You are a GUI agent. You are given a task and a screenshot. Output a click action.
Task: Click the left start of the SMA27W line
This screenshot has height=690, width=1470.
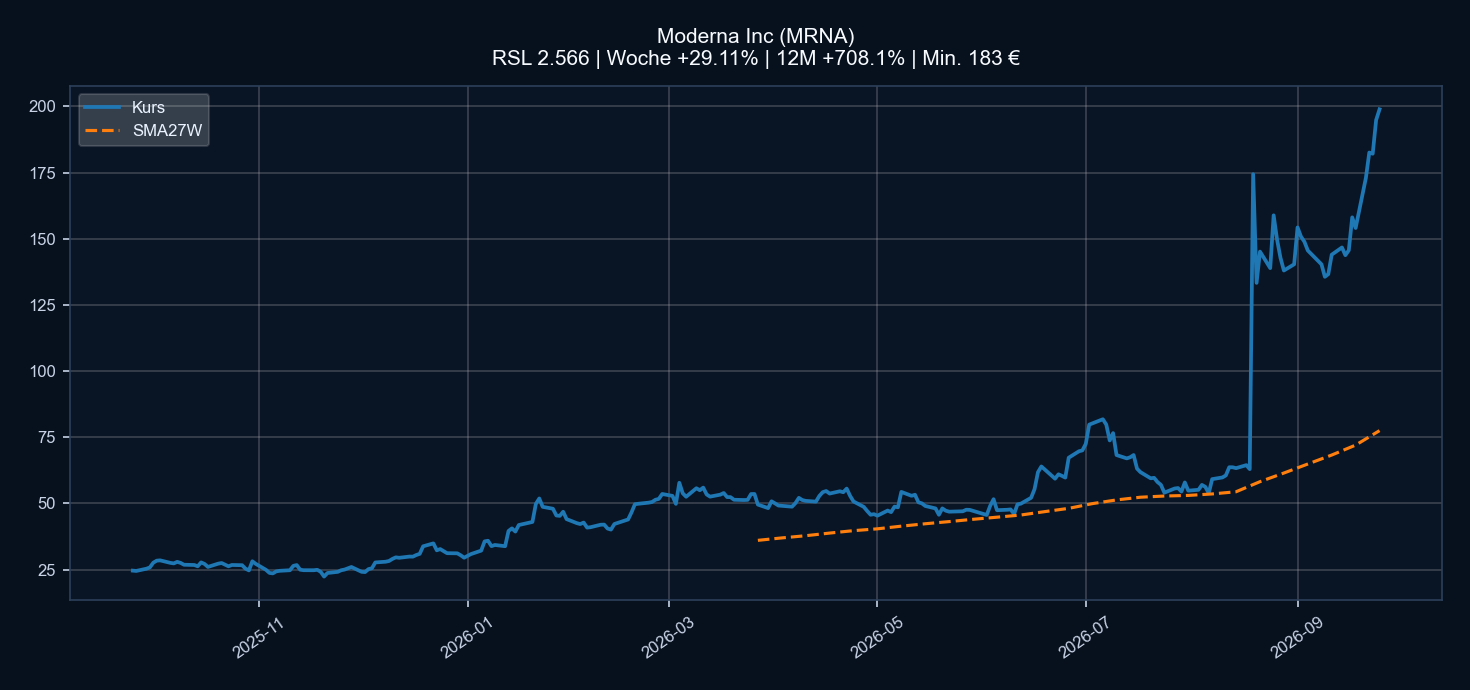coord(759,540)
